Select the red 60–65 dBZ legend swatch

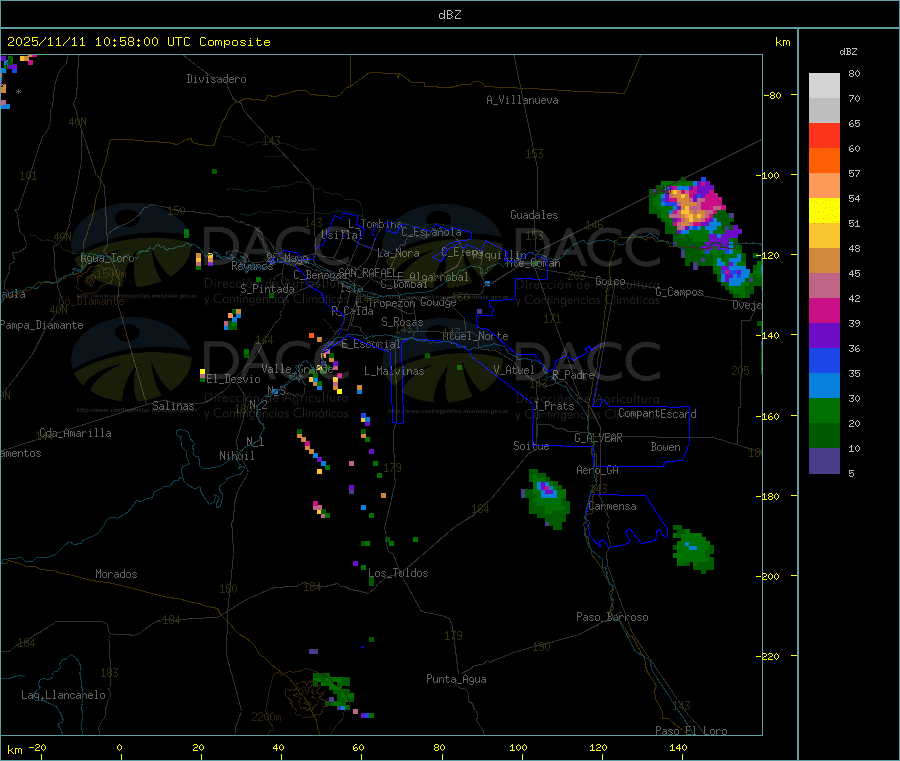tap(824, 135)
